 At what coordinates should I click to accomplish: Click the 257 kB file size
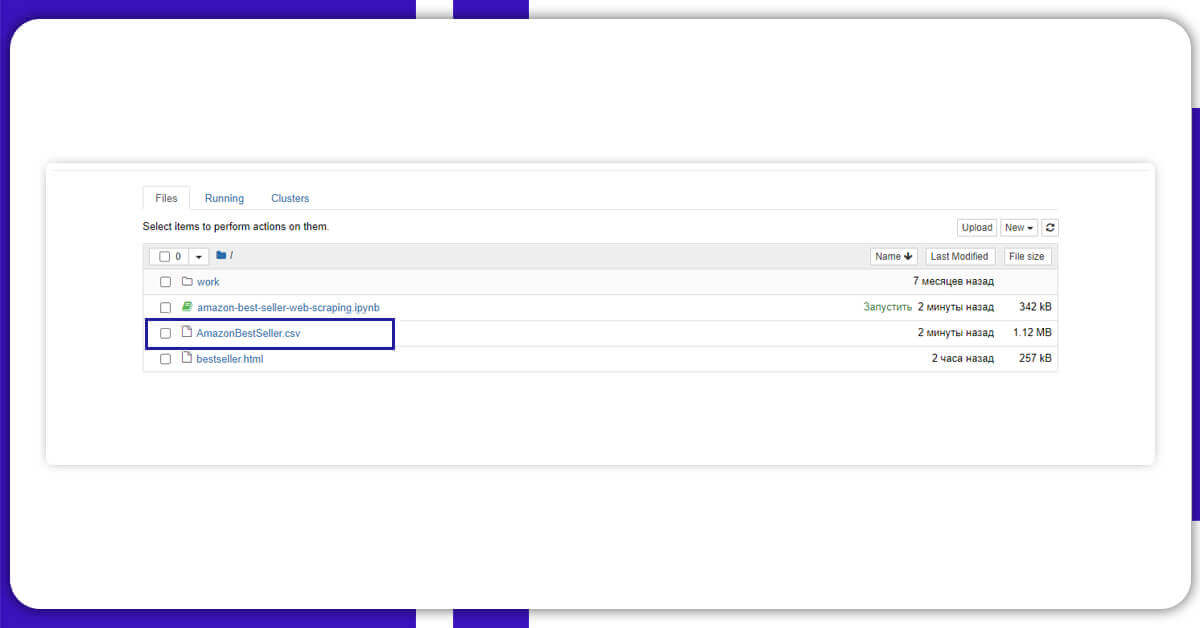[x=1035, y=358]
